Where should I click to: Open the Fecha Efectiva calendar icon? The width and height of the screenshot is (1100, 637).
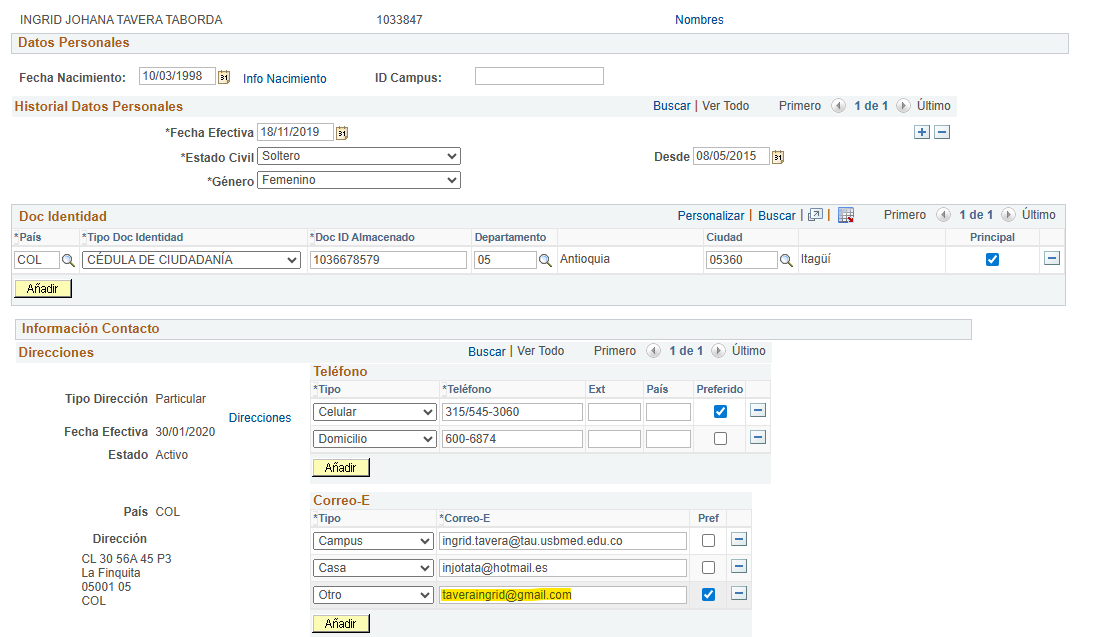point(342,133)
